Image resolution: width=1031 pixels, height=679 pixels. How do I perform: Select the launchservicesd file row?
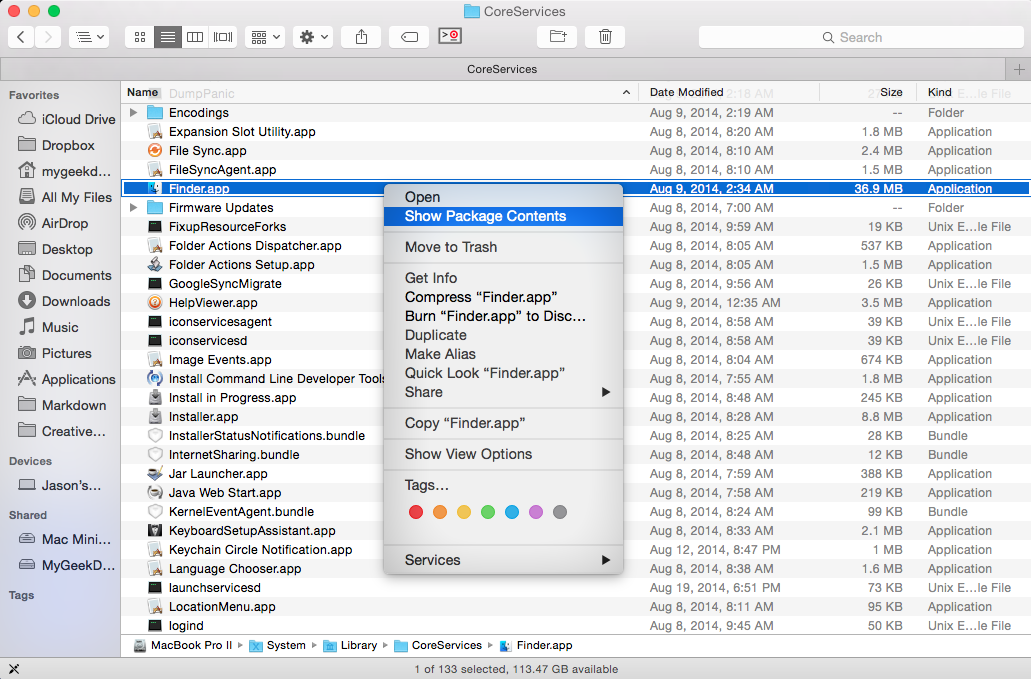(575, 588)
